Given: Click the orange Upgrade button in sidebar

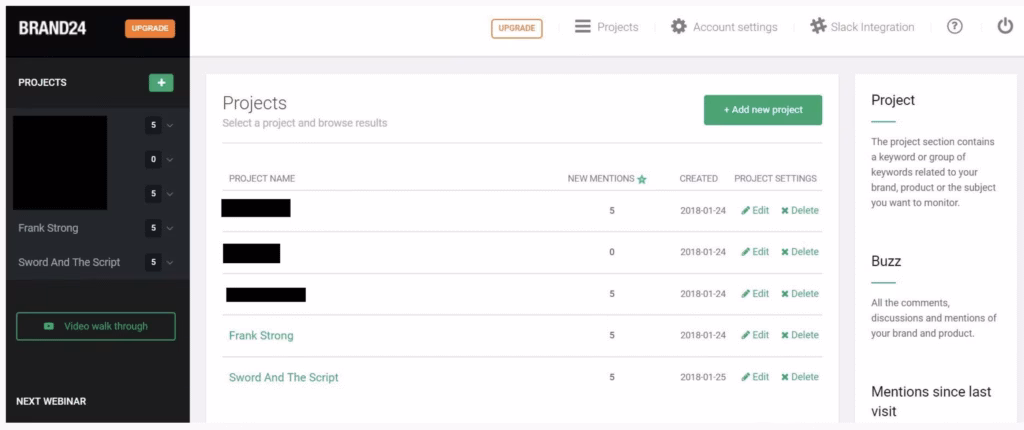Looking at the screenshot, I should 150,28.
